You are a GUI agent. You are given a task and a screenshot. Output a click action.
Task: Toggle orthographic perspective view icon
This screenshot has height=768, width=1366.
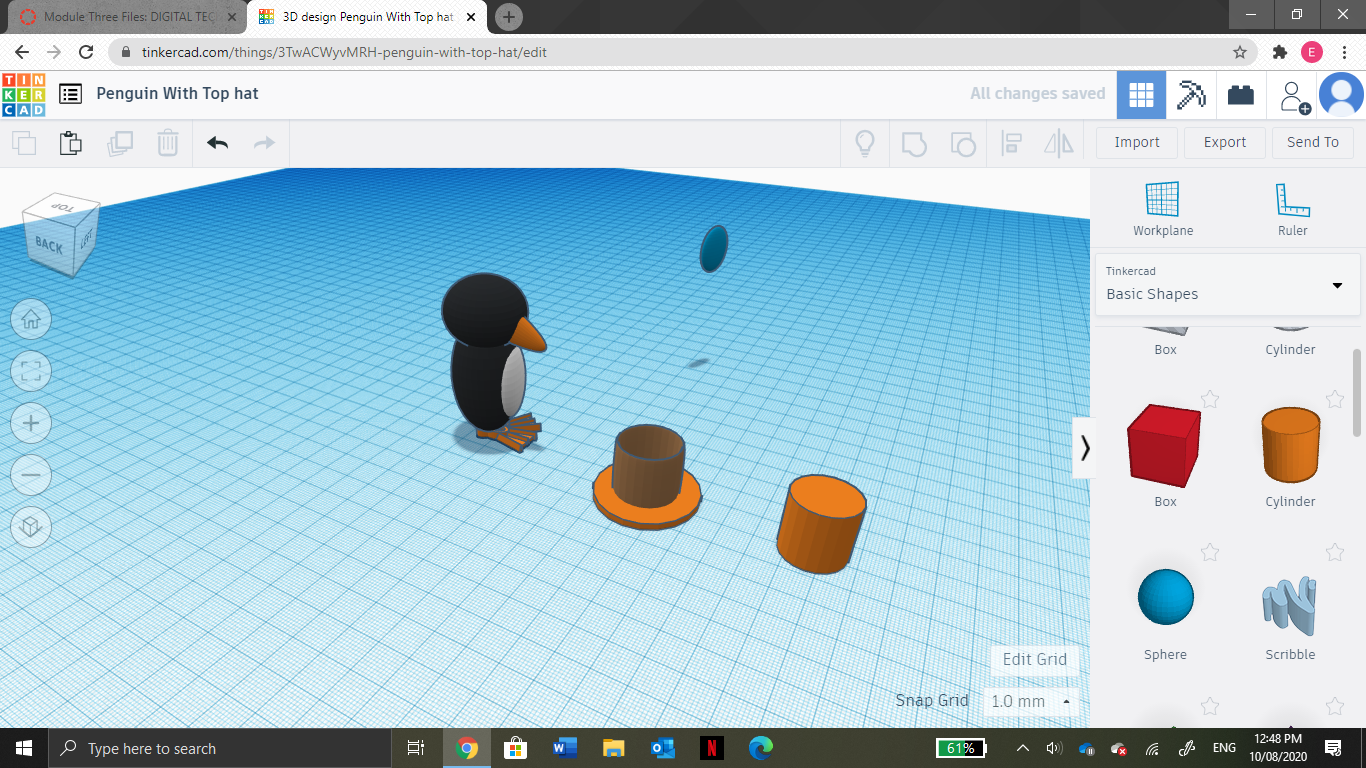click(31, 527)
